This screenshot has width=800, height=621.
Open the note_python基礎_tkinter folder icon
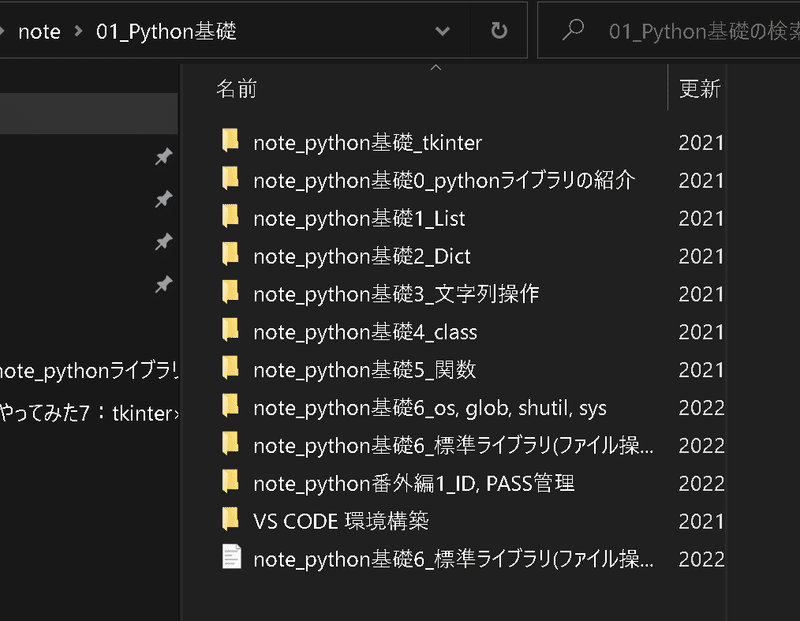(x=230, y=142)
